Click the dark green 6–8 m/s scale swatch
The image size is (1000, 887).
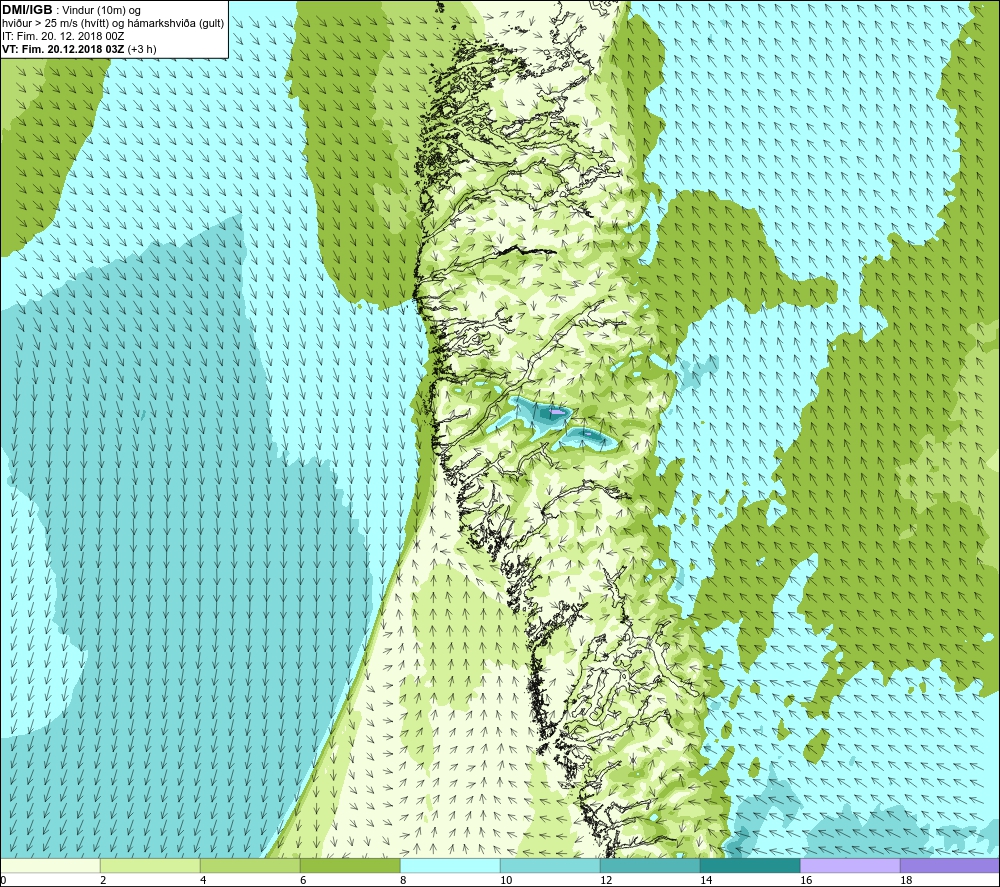(350, 865)
